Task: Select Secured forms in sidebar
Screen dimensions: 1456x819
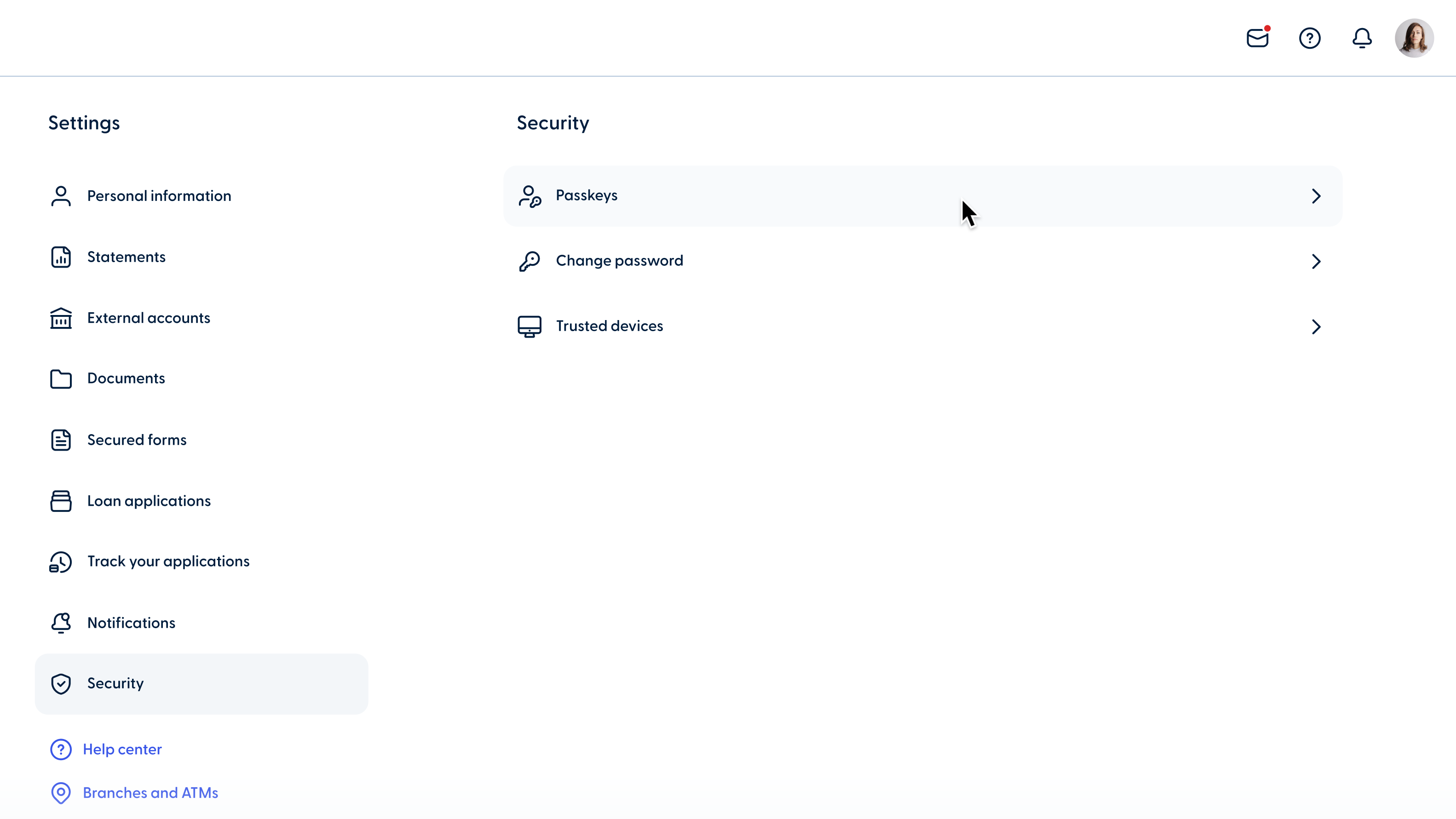Action: (137, 440)
